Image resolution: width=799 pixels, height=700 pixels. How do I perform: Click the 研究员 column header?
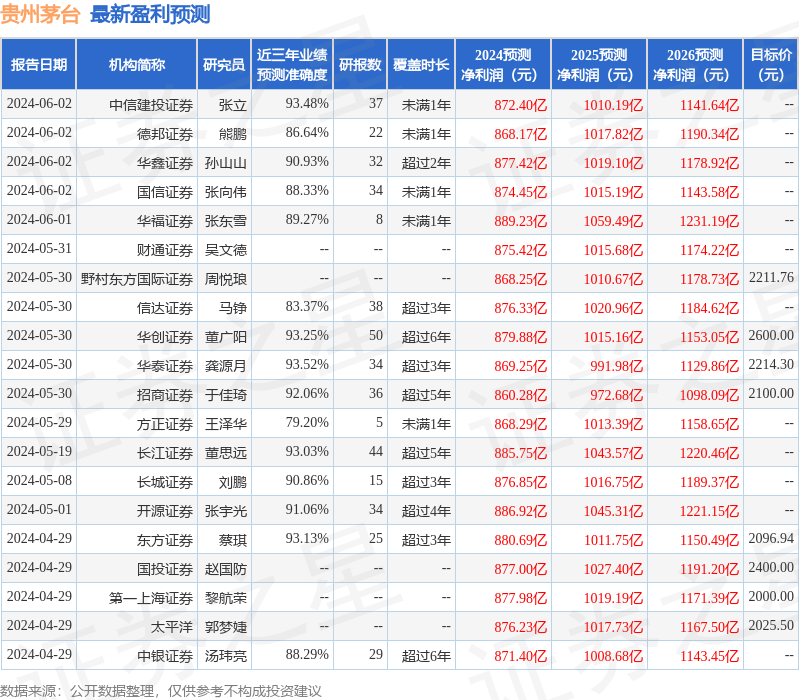coord(224,64)
